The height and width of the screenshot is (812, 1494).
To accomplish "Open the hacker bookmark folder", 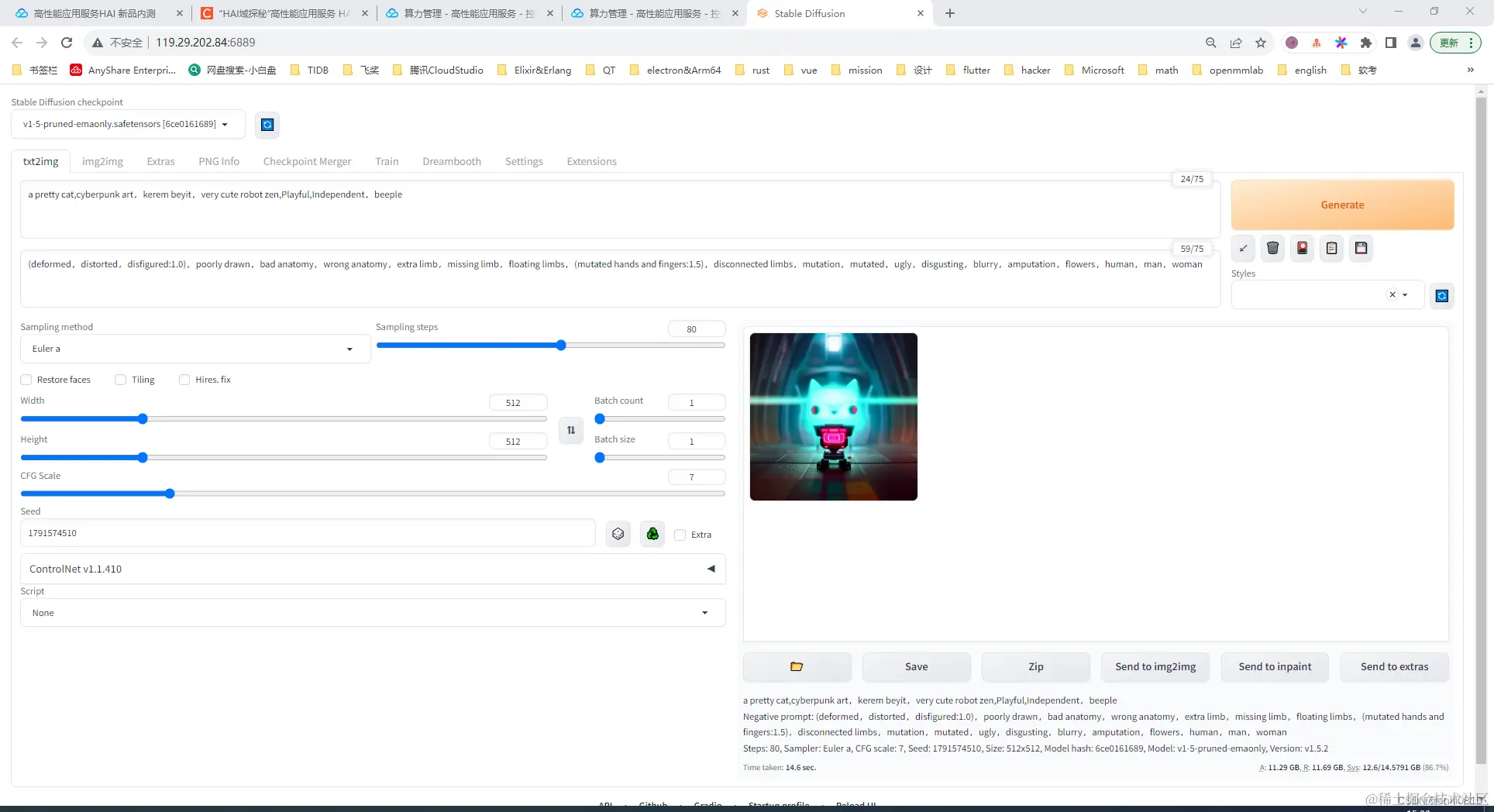I will tap(1028, 70).
